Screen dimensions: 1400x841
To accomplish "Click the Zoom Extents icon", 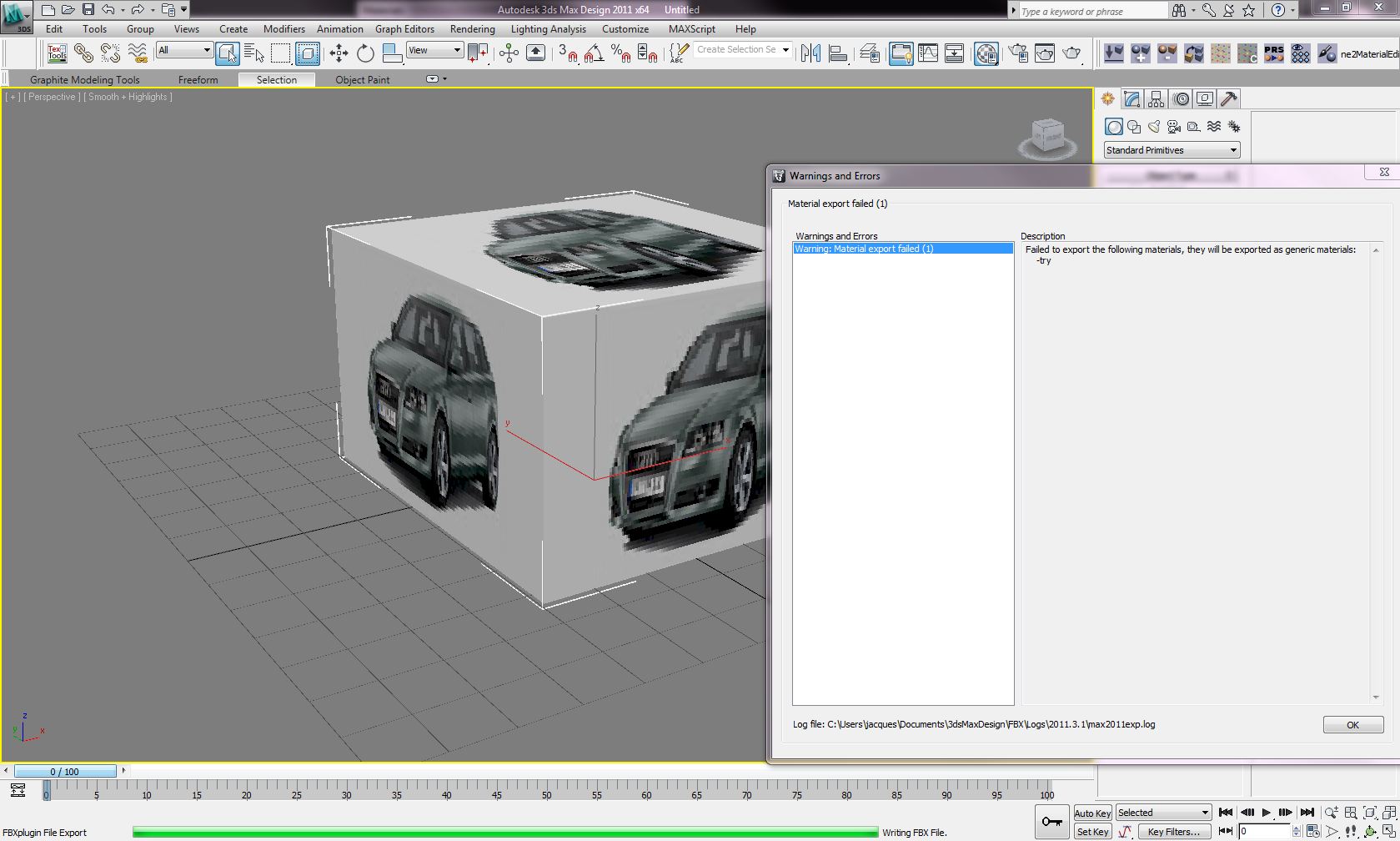I will point(1369,812).
